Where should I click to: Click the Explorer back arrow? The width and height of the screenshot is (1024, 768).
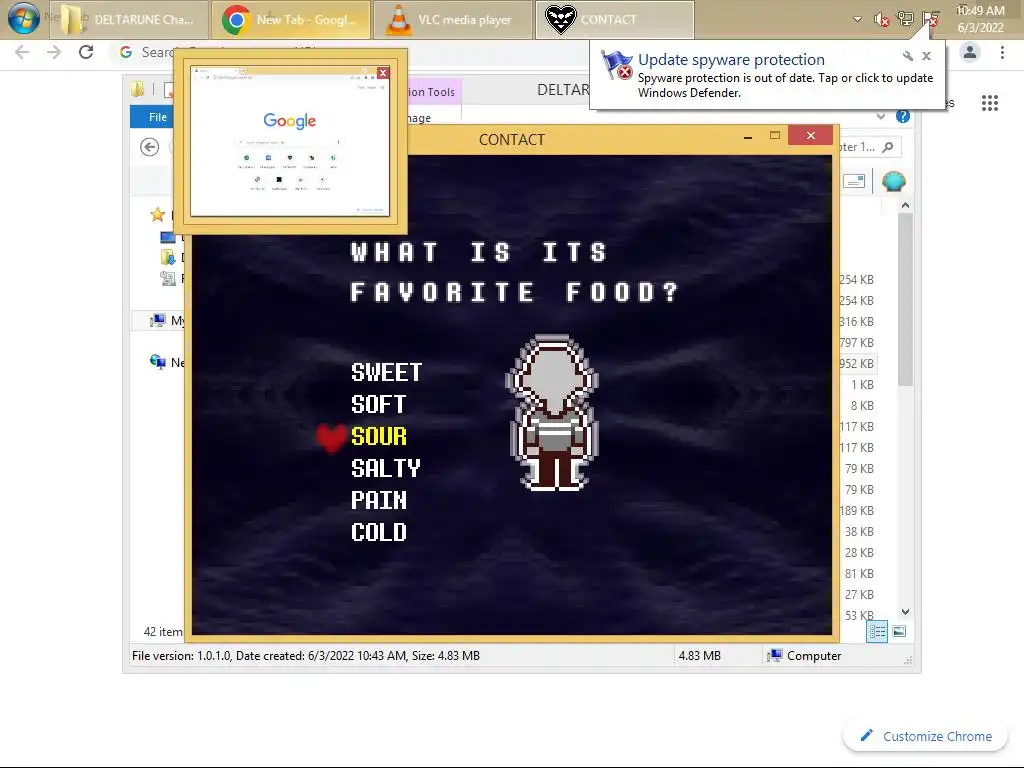click(150, 147)
